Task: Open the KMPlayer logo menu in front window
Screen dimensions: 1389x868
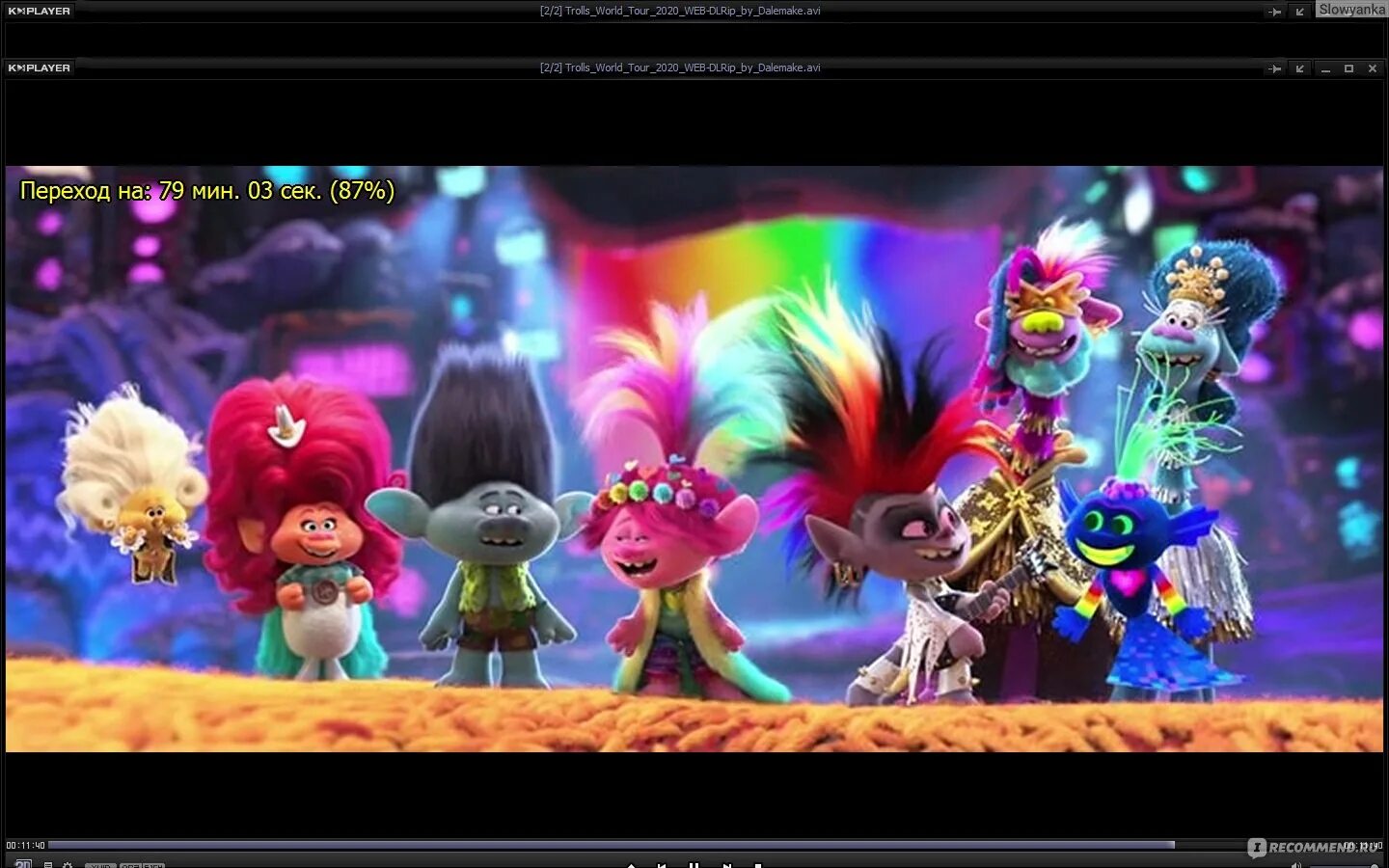Action: (x=39, y=68)
